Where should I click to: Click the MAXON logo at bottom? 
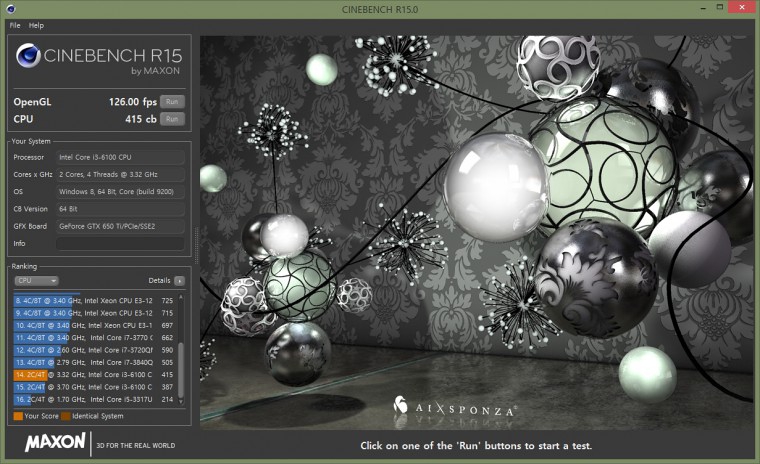[55, 442]
